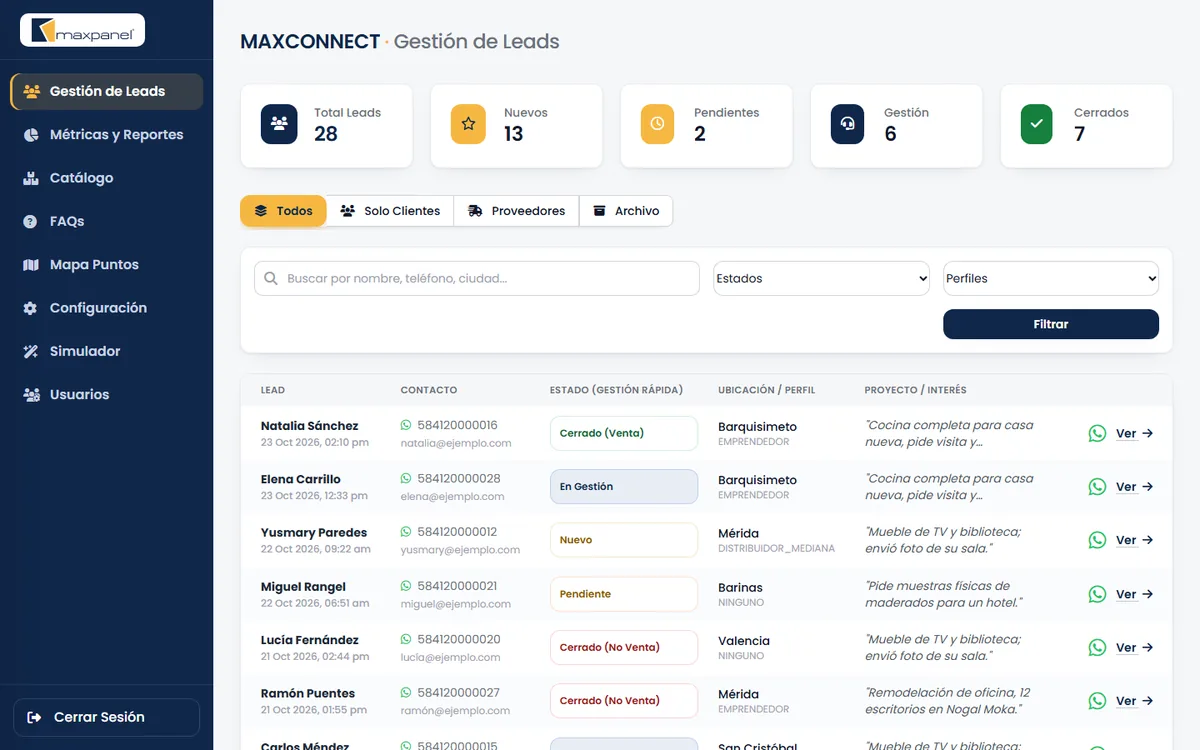Open Catálogo menu item
The width and height of the screenshot is (1200, 750).
(106, 178)
